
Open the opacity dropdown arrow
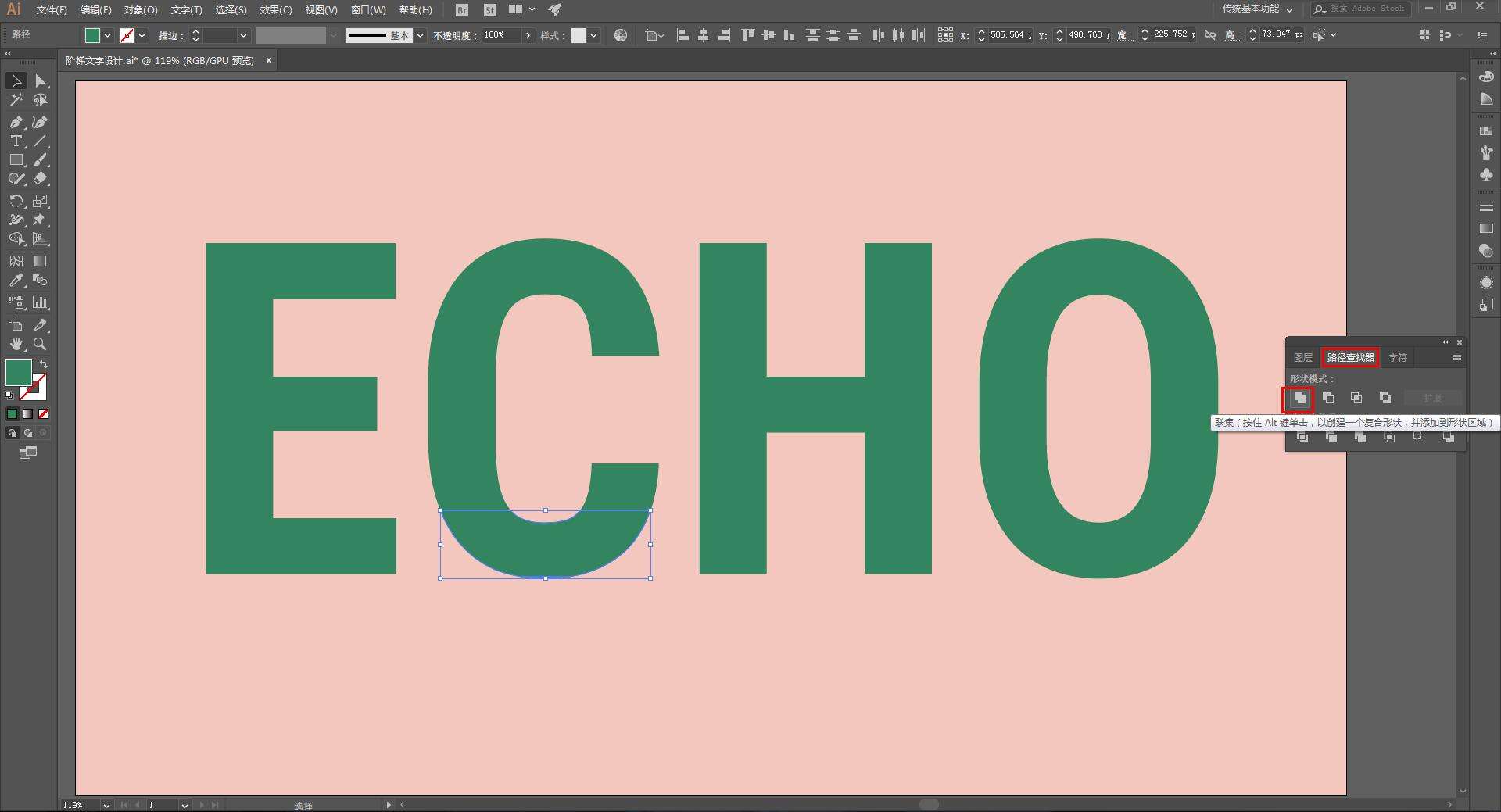(528, 35)
